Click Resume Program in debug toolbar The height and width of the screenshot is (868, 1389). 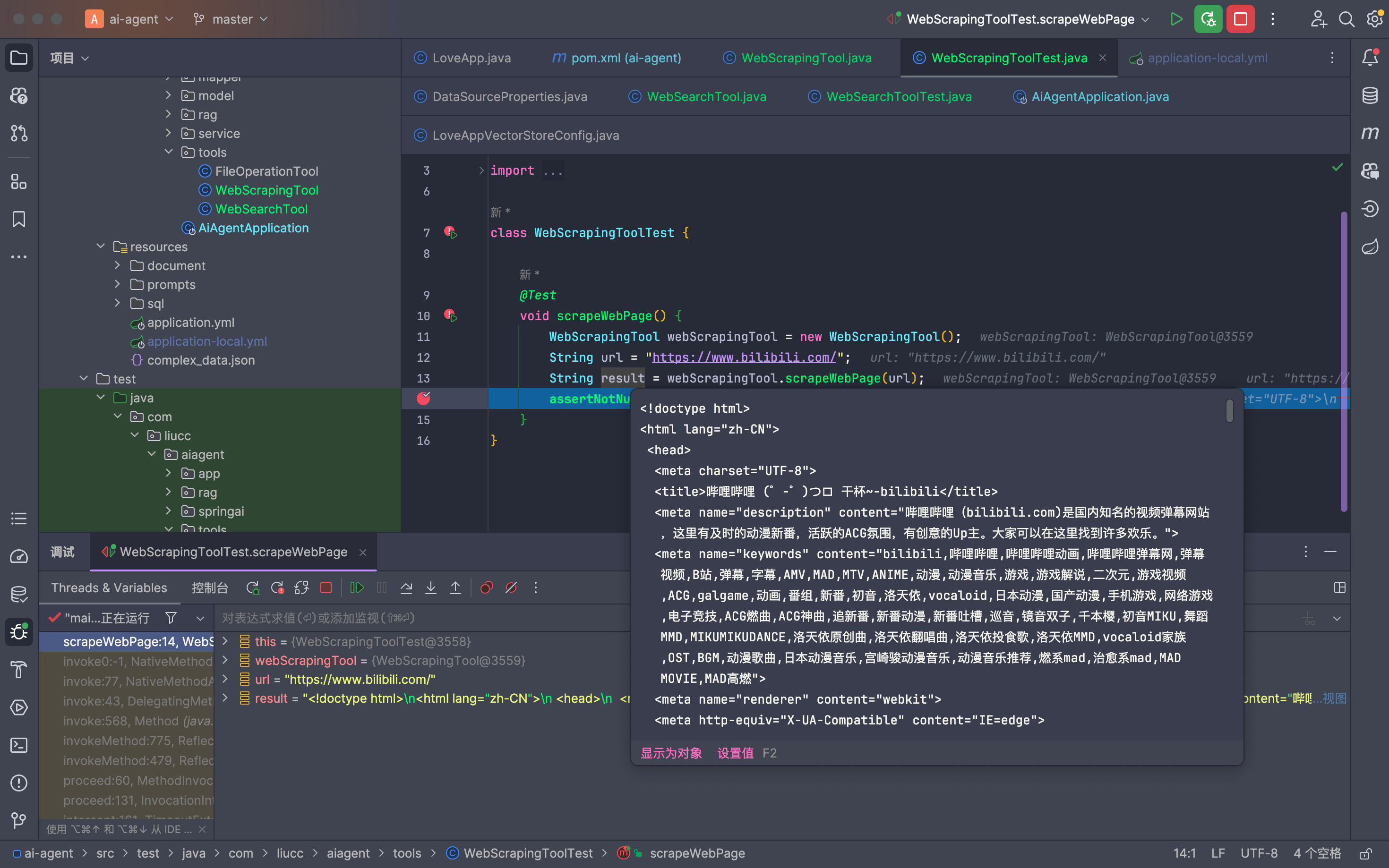pos(357,588)
